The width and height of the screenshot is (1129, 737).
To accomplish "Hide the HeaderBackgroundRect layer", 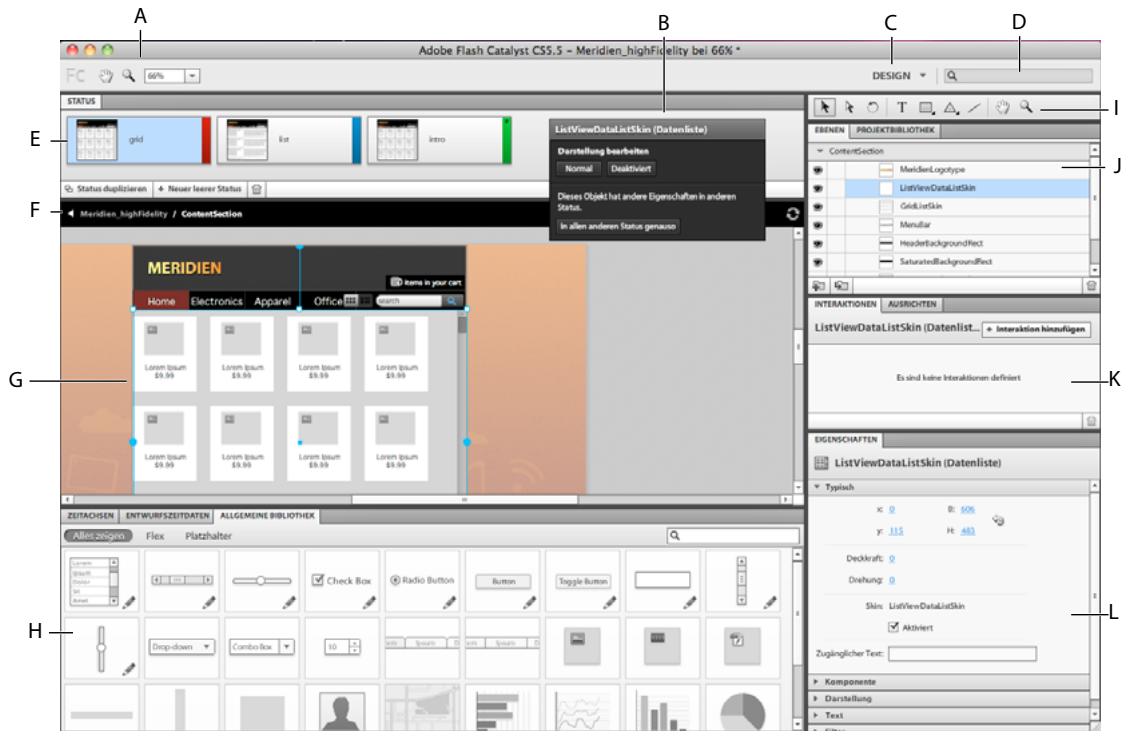I will pos(818,244).
